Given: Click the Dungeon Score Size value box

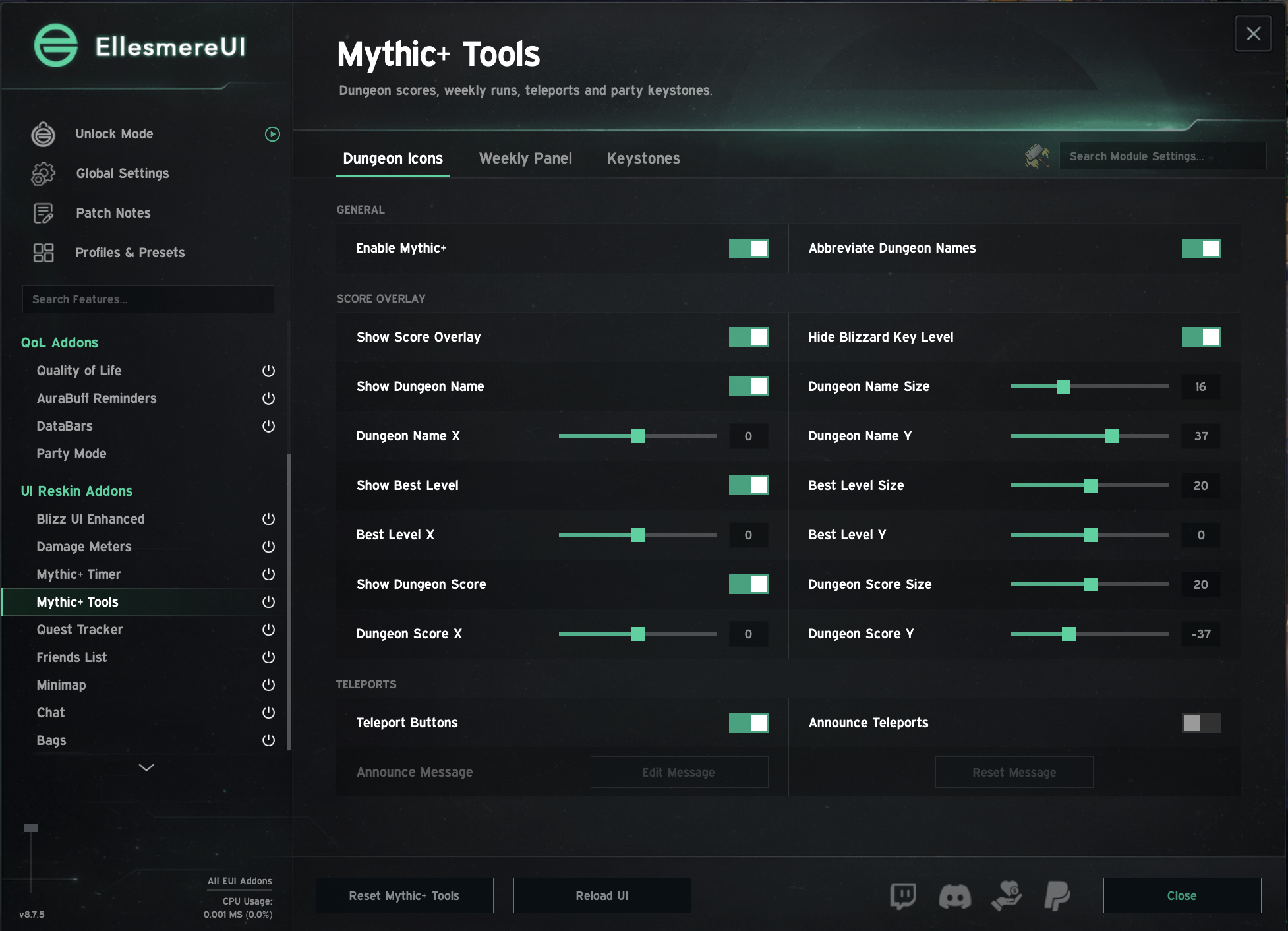Looking at the screenshot, I should point(1200,584).
